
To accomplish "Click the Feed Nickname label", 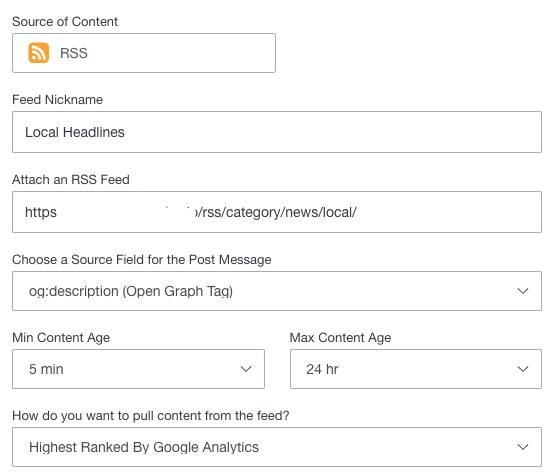I will coord(58,100).
